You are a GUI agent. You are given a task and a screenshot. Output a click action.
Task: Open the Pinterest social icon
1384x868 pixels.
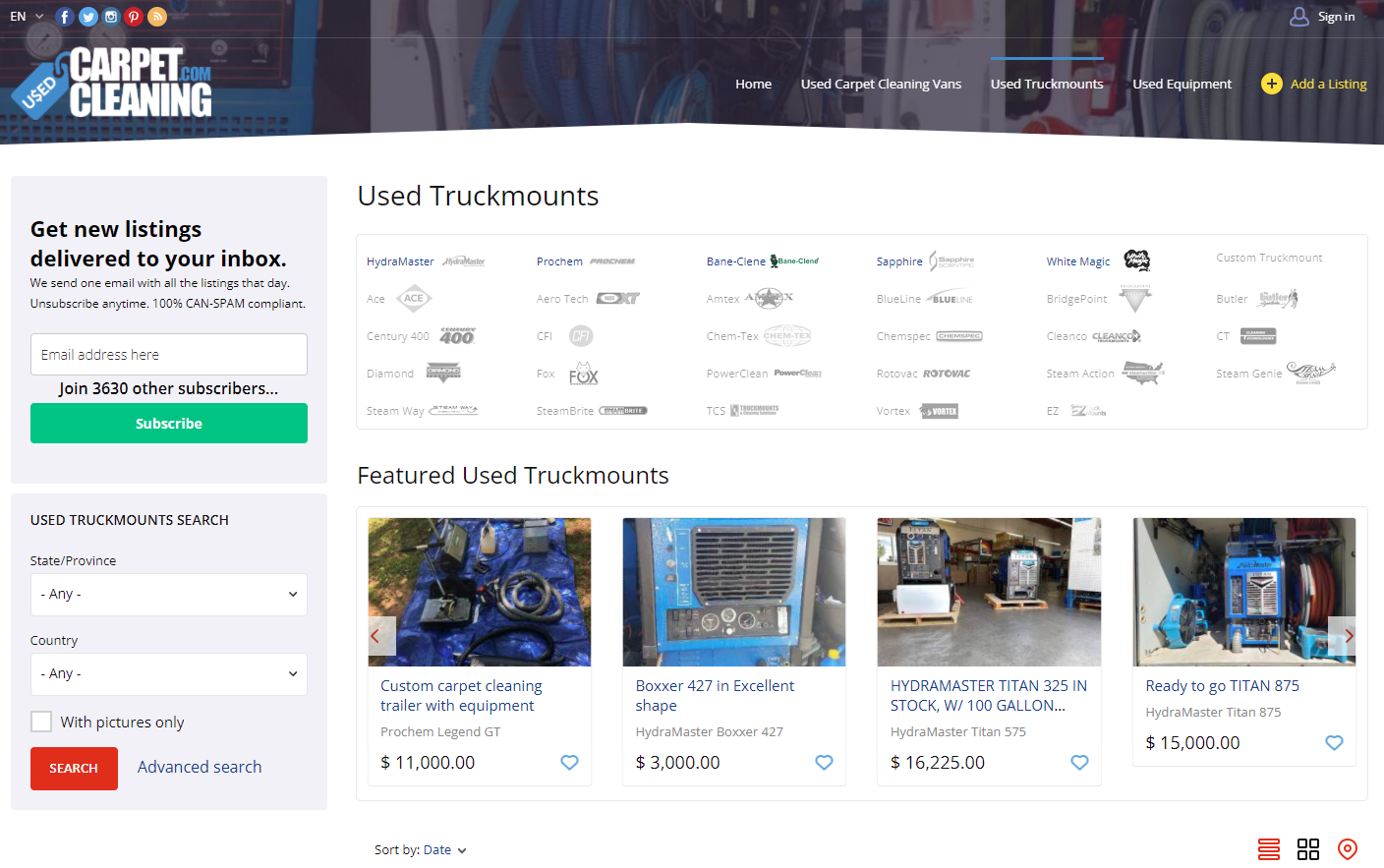point(134,17)
